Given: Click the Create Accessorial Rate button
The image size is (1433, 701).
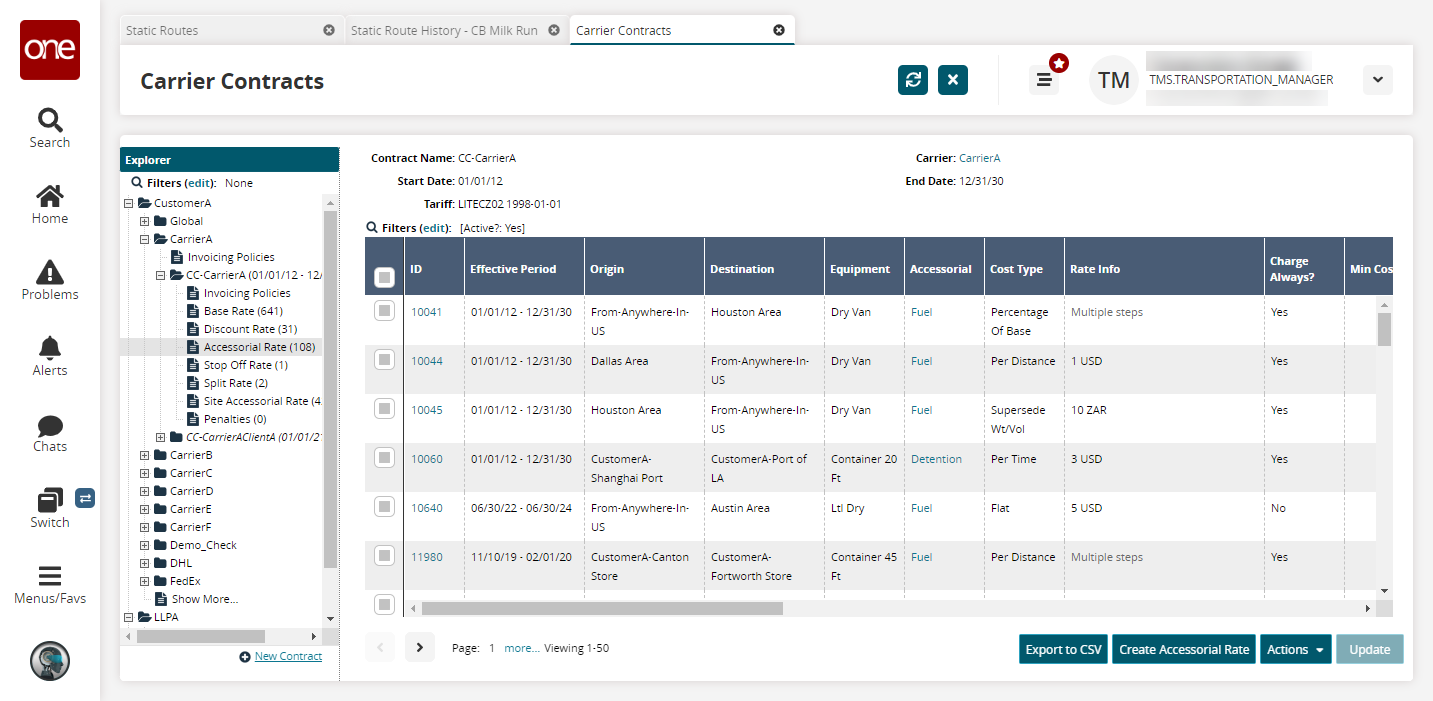Looking at the screenshot, I should coord(1183,649).
